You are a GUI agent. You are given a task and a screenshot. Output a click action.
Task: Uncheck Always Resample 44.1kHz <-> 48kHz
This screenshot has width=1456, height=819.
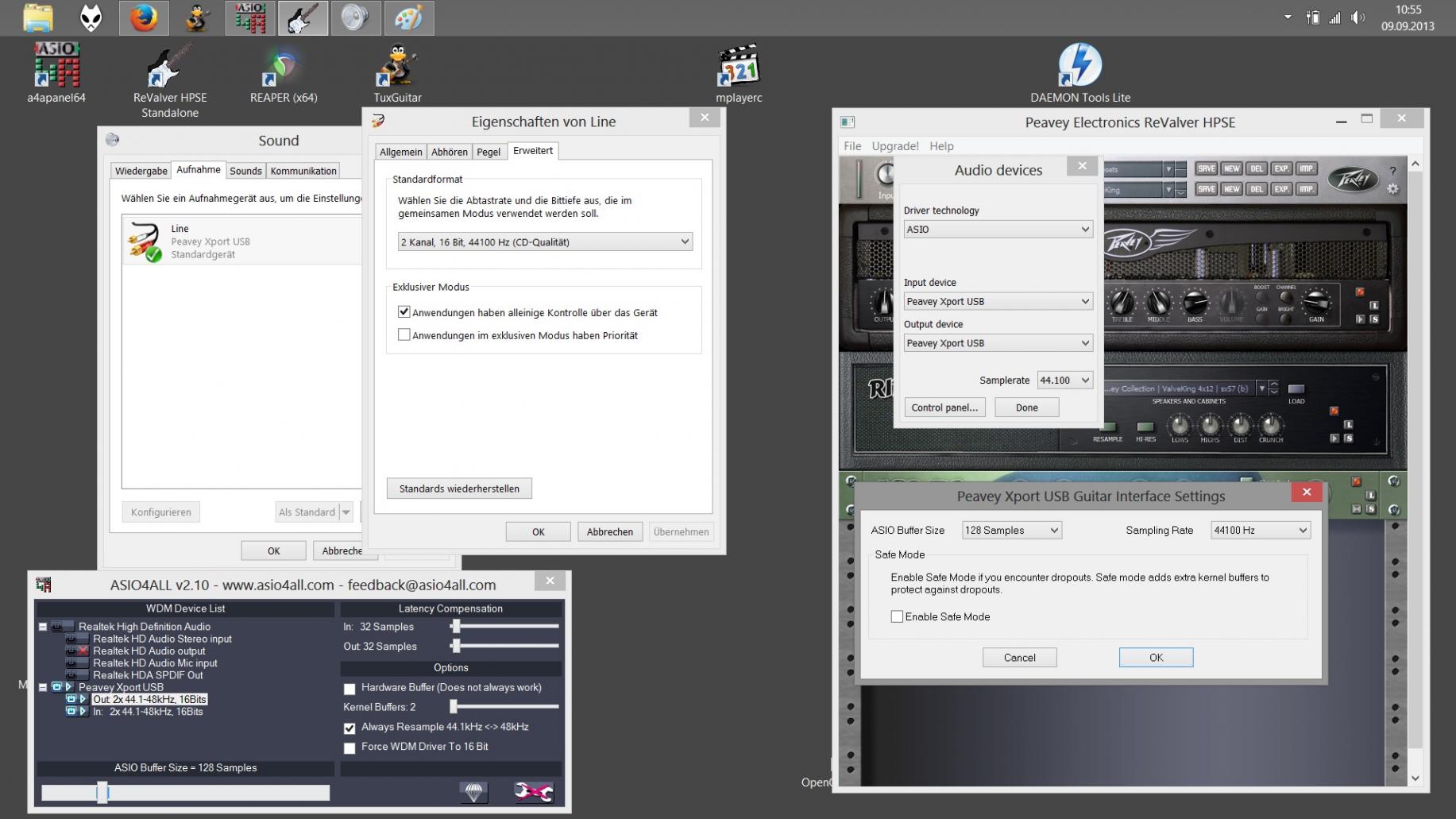(350, 728)
